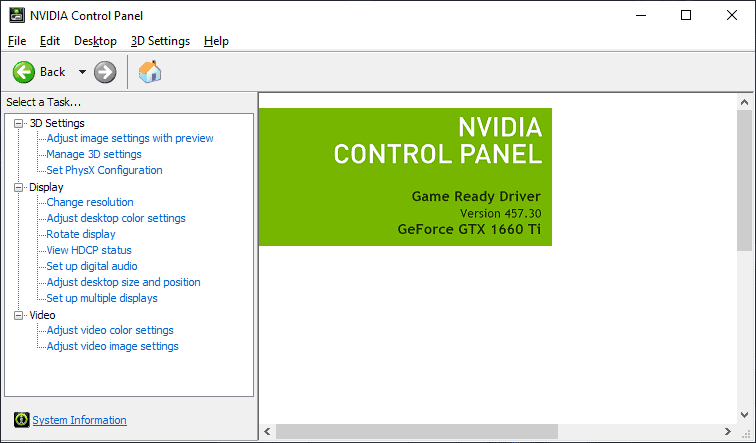Open the System Information link
756x443 pixels.
pyautogui.click(x=80, y=420)
